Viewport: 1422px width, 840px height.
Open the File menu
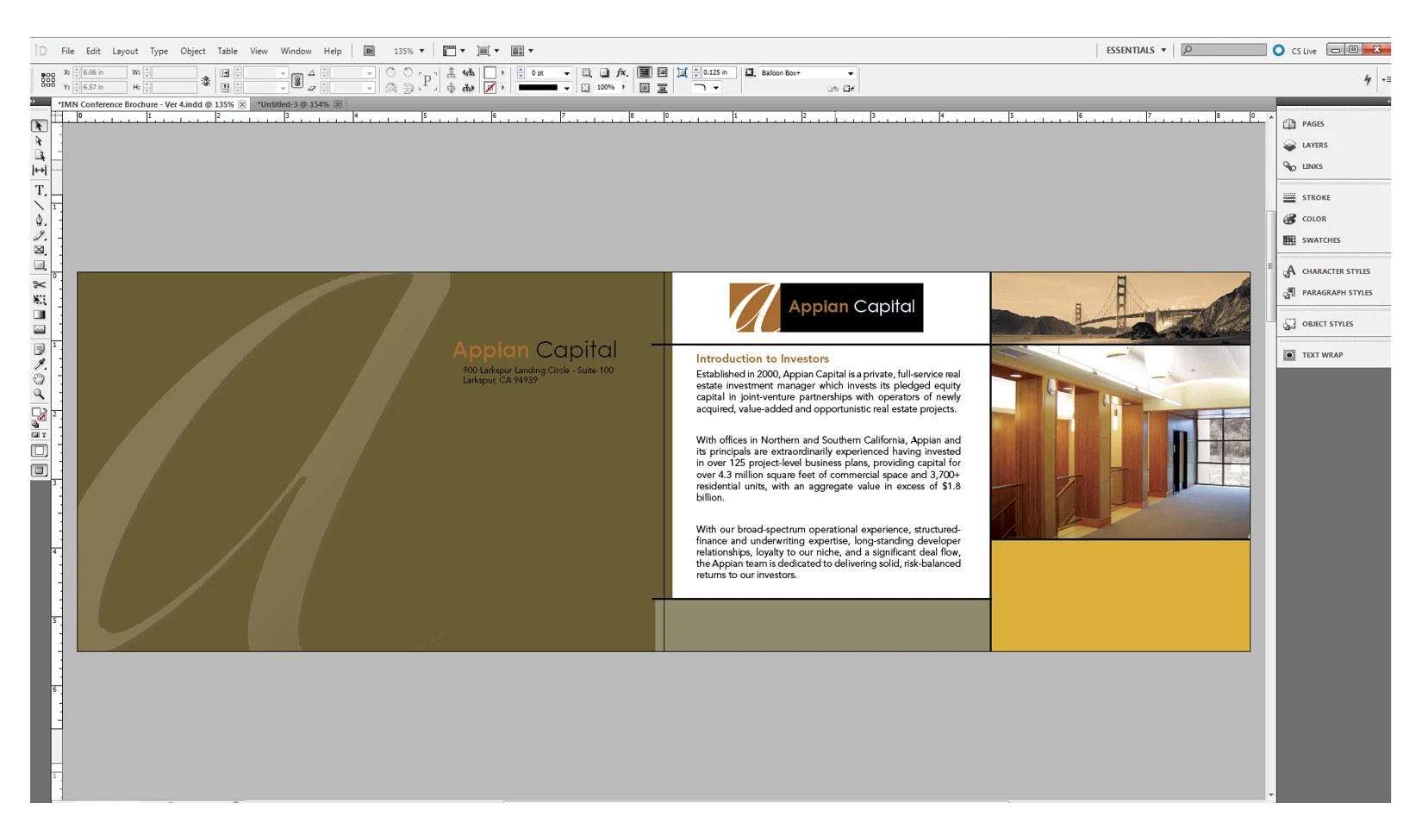click(x=67, y=51)
